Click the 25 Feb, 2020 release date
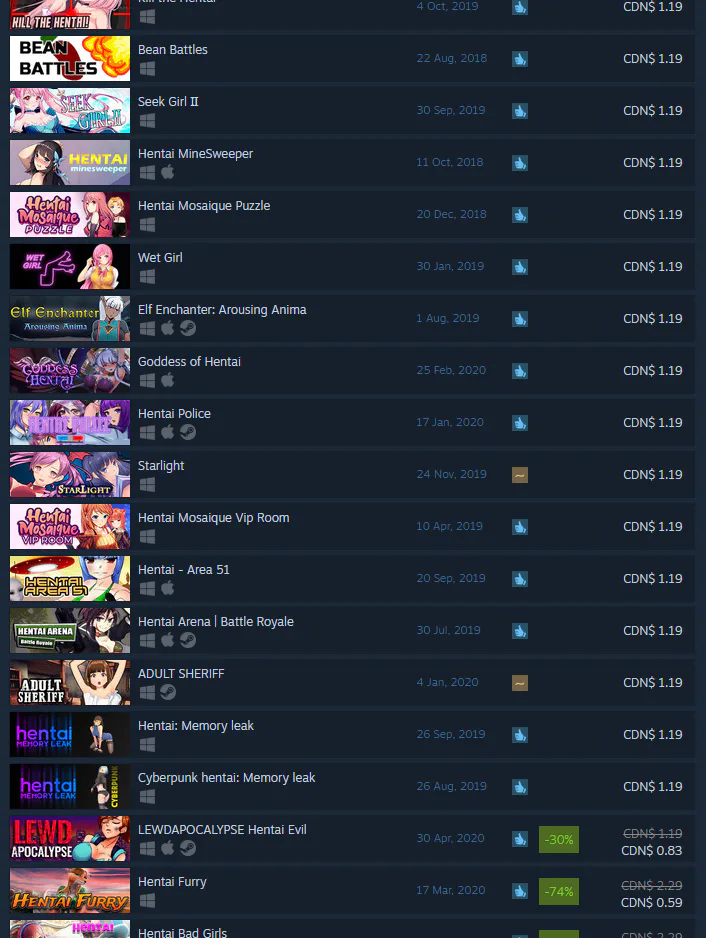706x938 pixels. tap(451, 370)
